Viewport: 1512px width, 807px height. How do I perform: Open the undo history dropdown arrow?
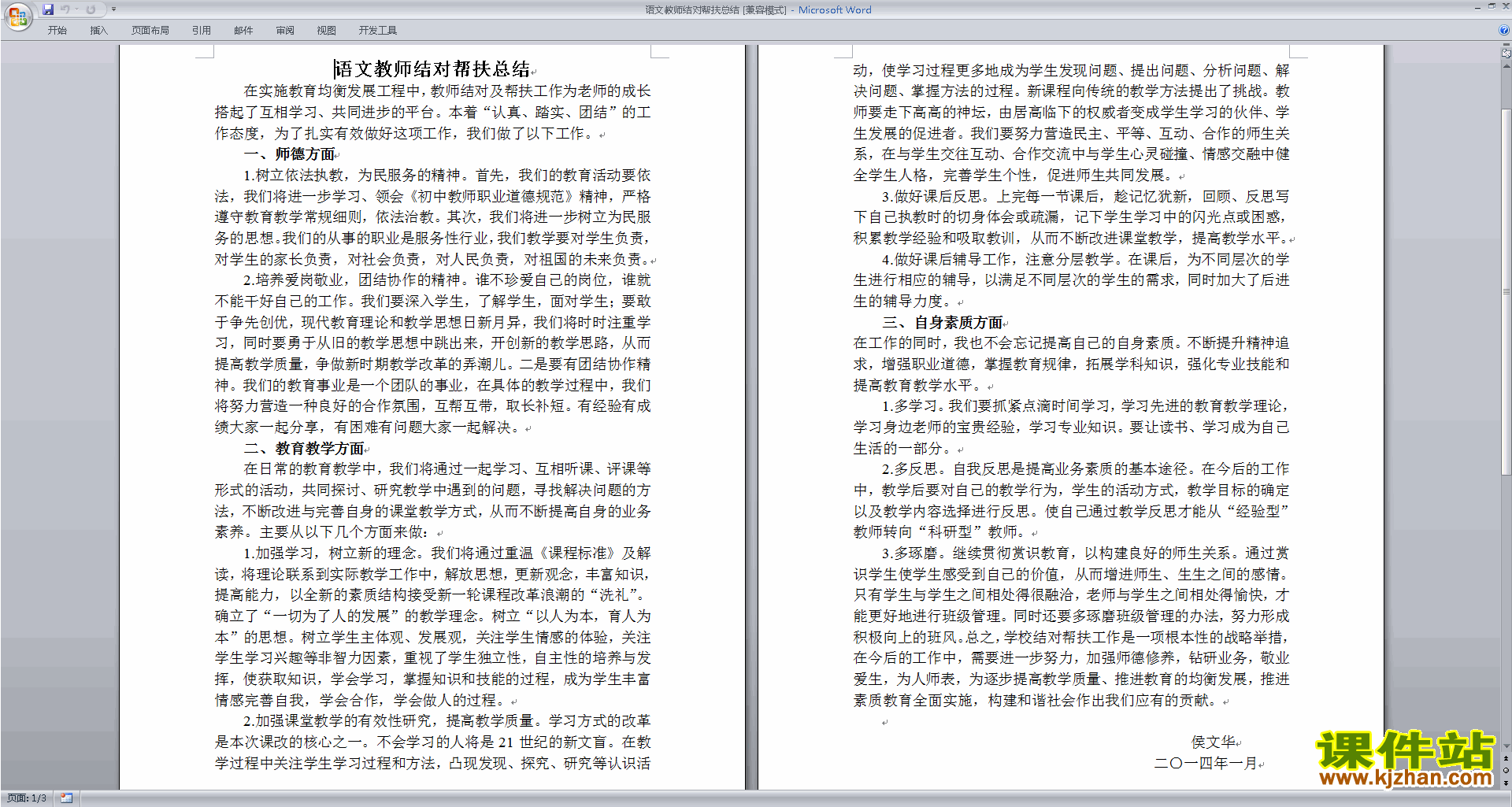coord(76,9)
